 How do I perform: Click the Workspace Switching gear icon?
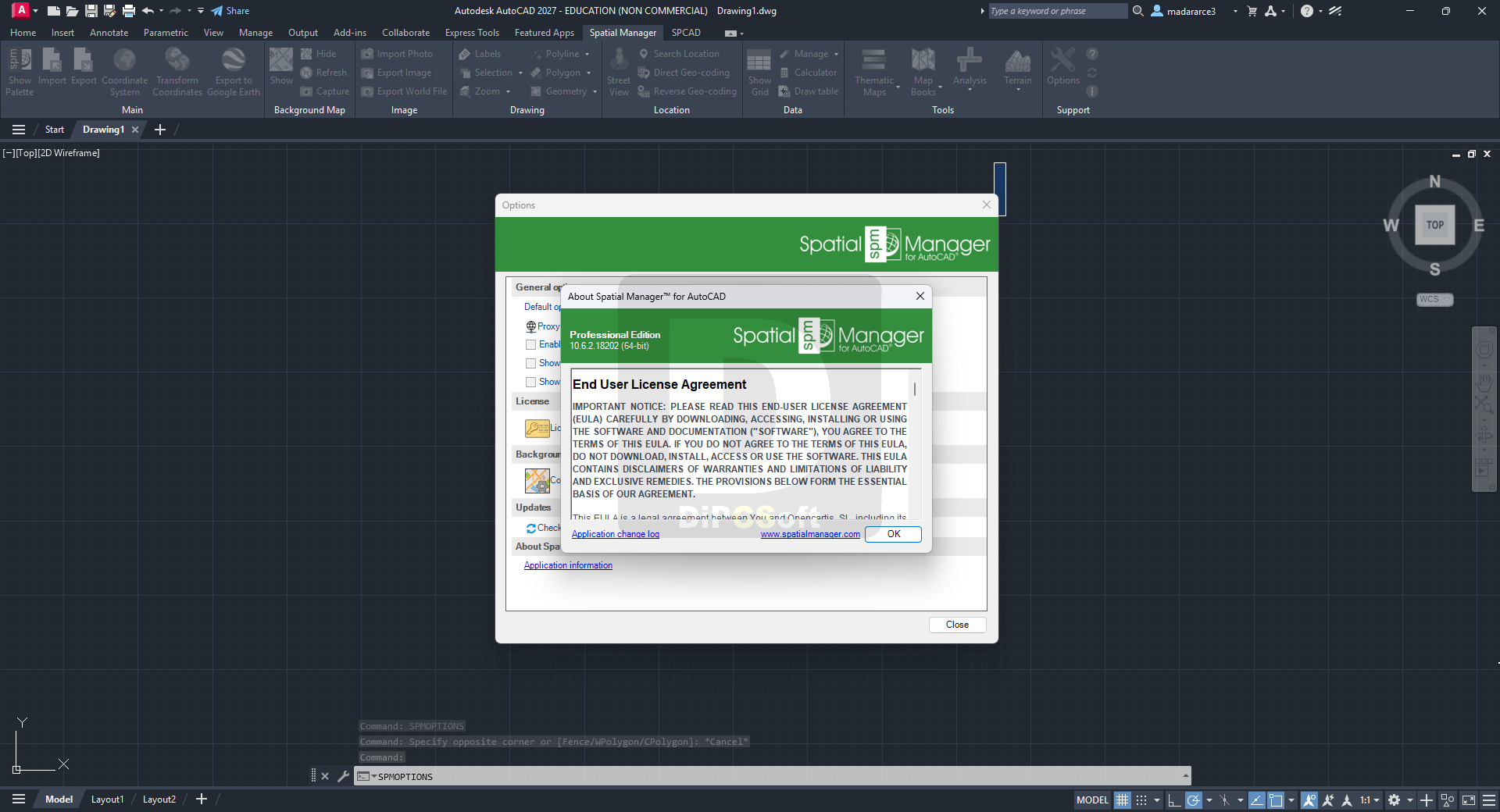1394,800
